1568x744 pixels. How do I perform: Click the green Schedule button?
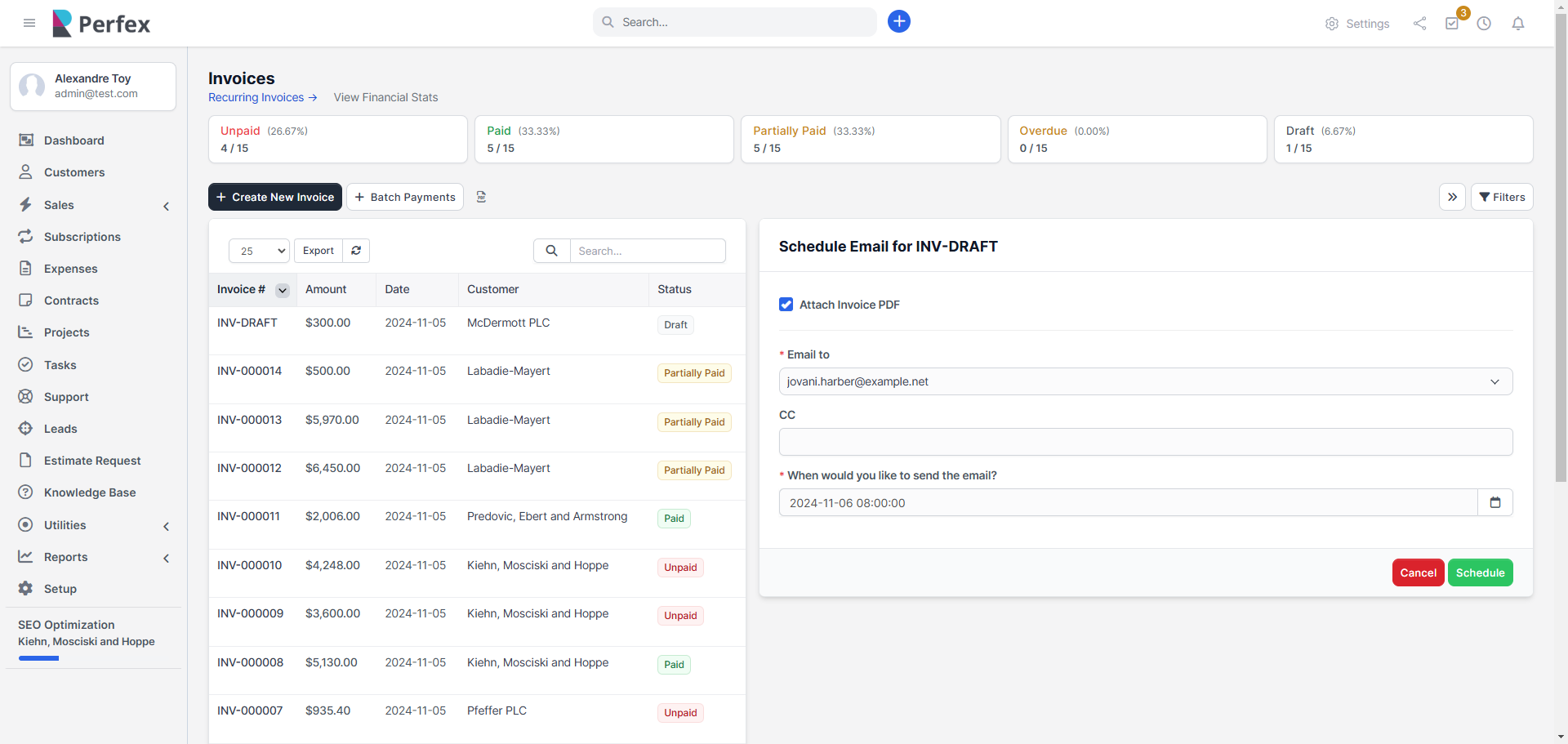1480,572
